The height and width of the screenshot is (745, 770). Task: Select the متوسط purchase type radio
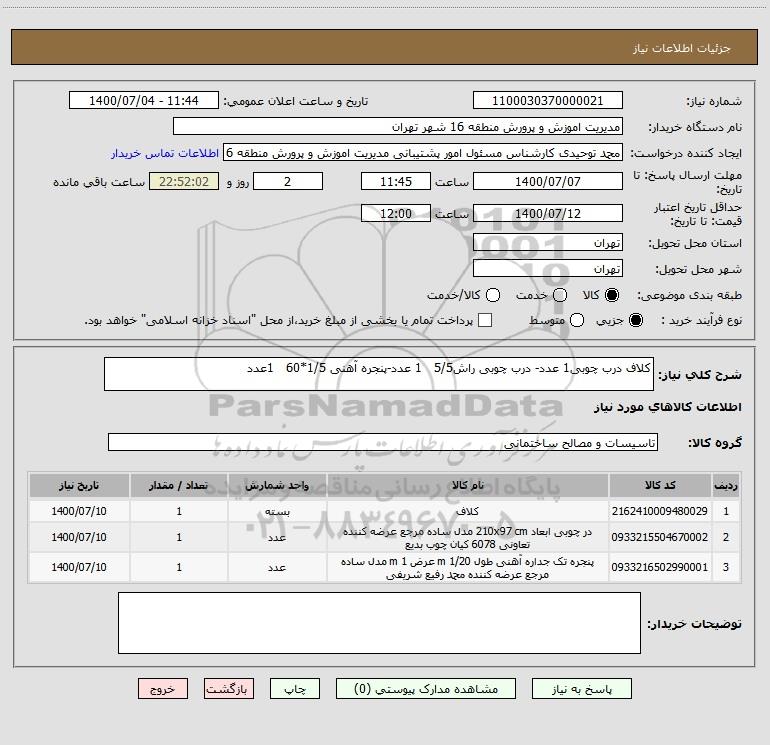(577, 320)
